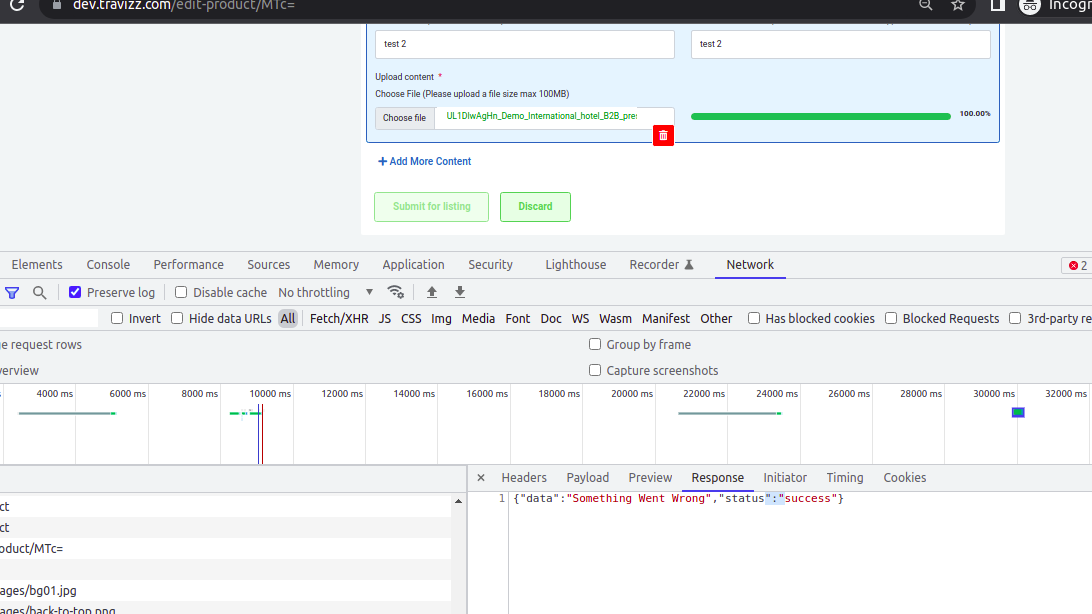The width and height of the screenshot is (1092, 614).
Task: Check Blocked Requests option
Action: [891, 318]
